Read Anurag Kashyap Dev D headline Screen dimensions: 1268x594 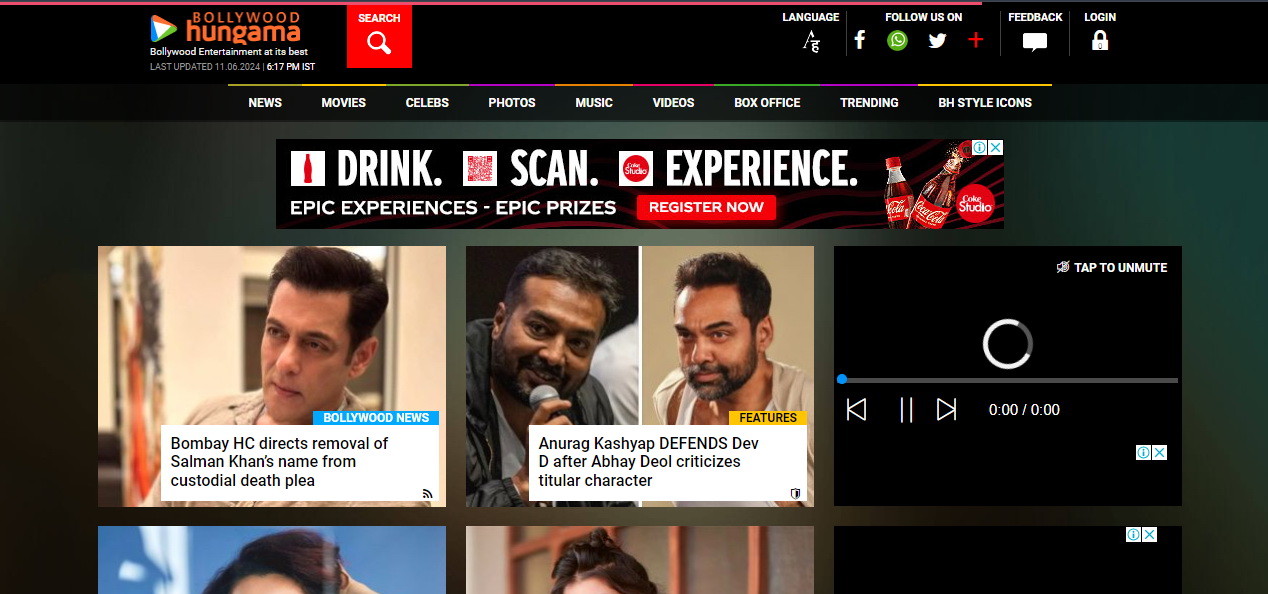649,462
